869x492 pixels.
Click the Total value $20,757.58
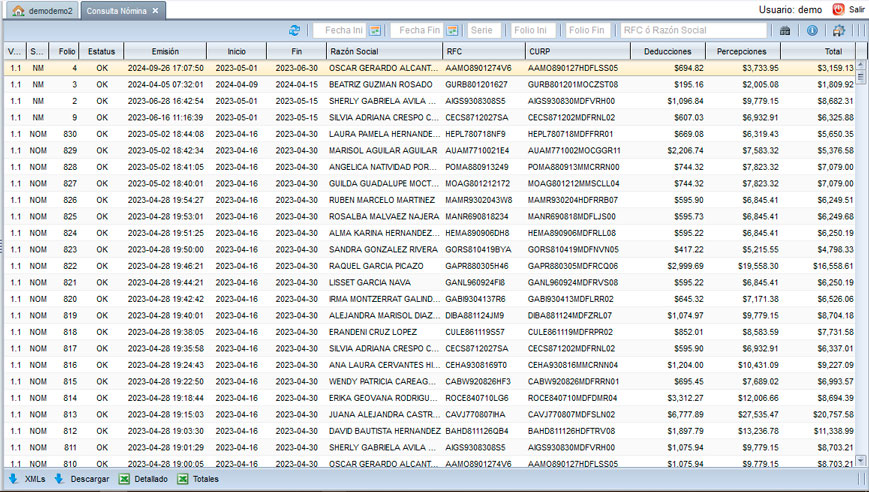pos(833,414)
